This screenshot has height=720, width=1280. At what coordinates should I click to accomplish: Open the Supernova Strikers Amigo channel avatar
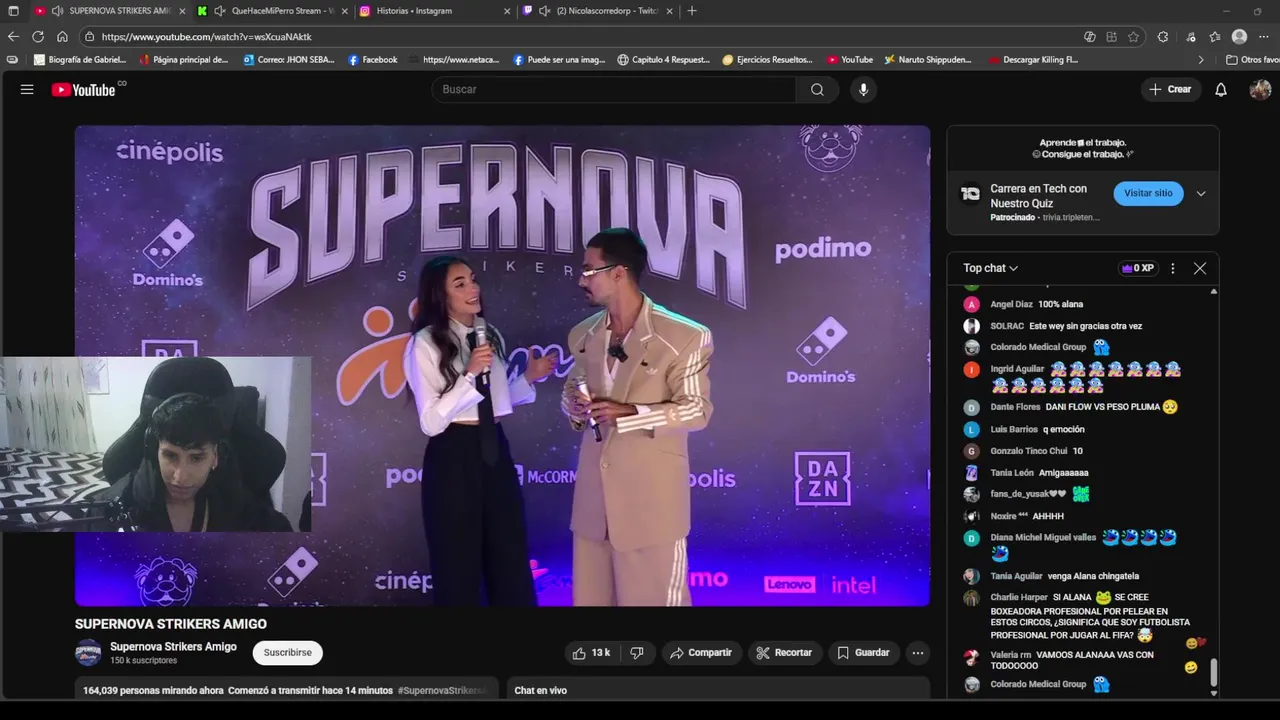[88, 653]
